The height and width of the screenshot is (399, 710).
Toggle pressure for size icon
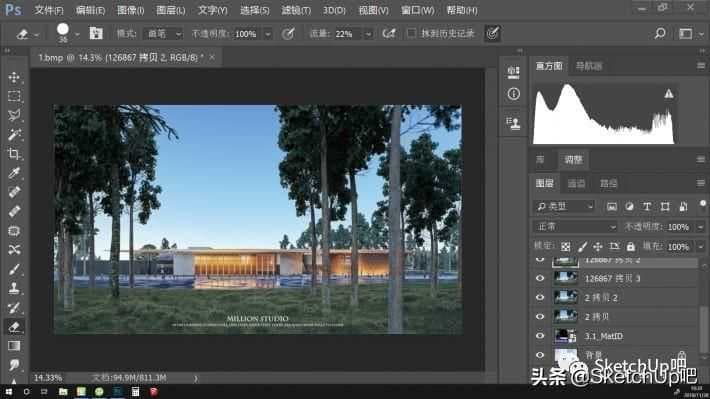click(x=493, y=33)
